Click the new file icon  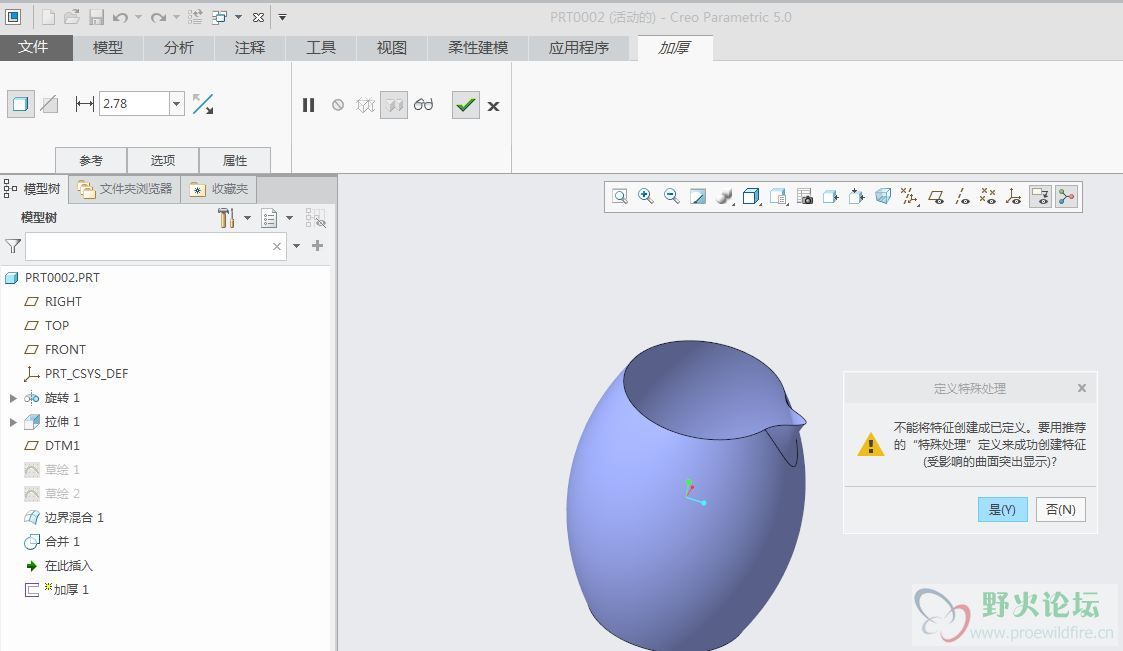pos(47,17)
